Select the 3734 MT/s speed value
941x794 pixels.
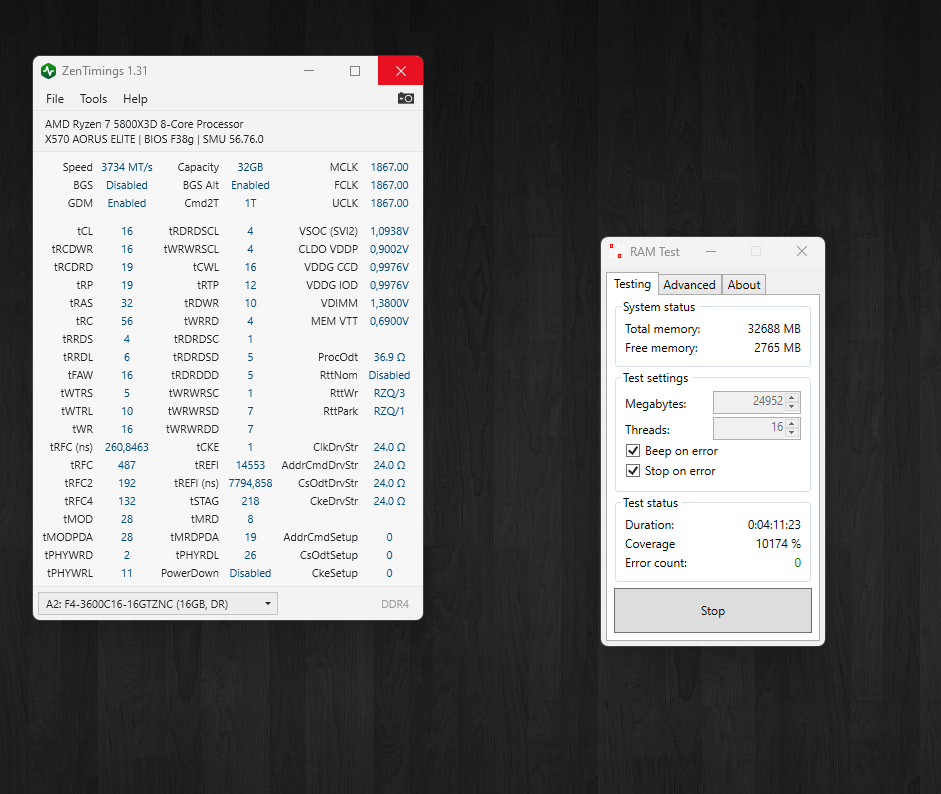pyautogui.click(x=127, y=167)
